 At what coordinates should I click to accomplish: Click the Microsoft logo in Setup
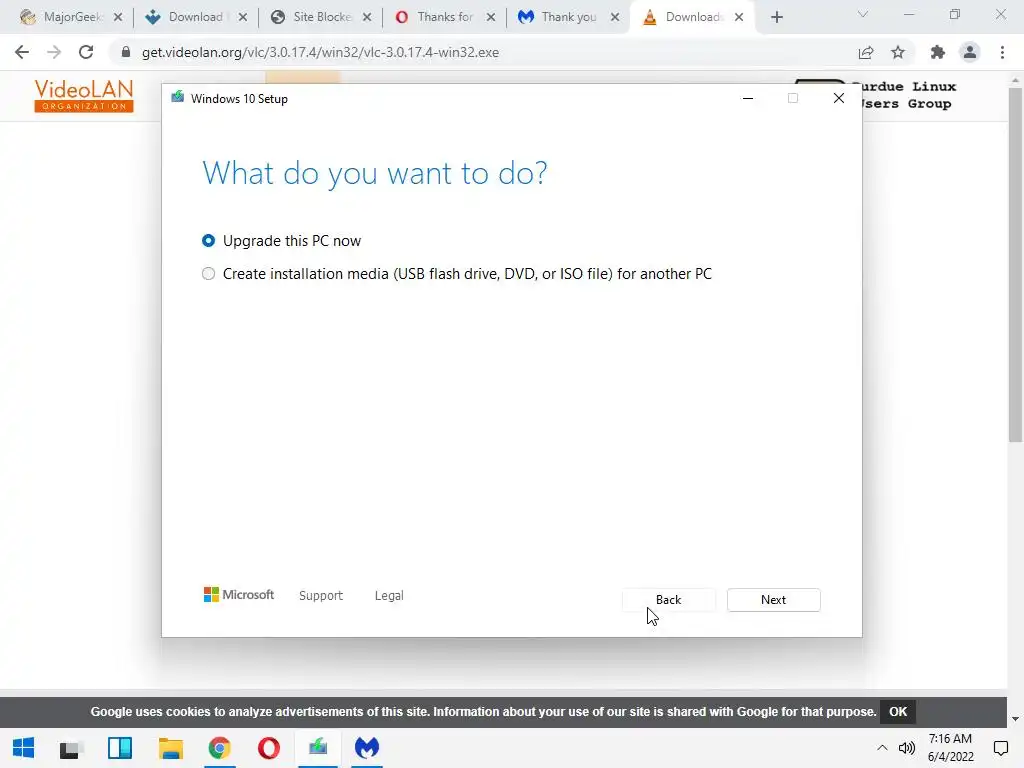pyautogui.click(x=239, y=594)
